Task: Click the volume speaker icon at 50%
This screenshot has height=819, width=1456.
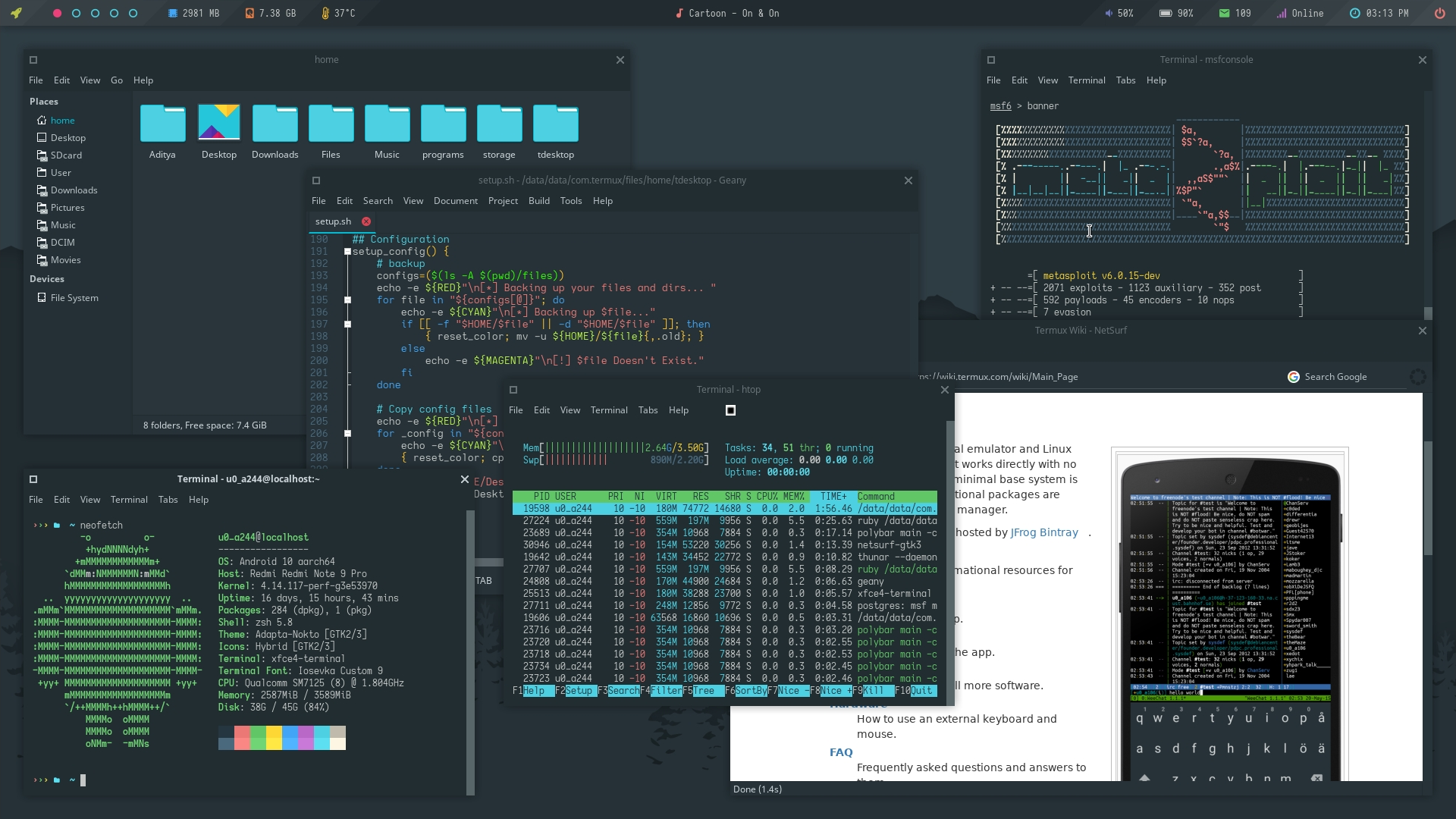Action: point(1108,13)
